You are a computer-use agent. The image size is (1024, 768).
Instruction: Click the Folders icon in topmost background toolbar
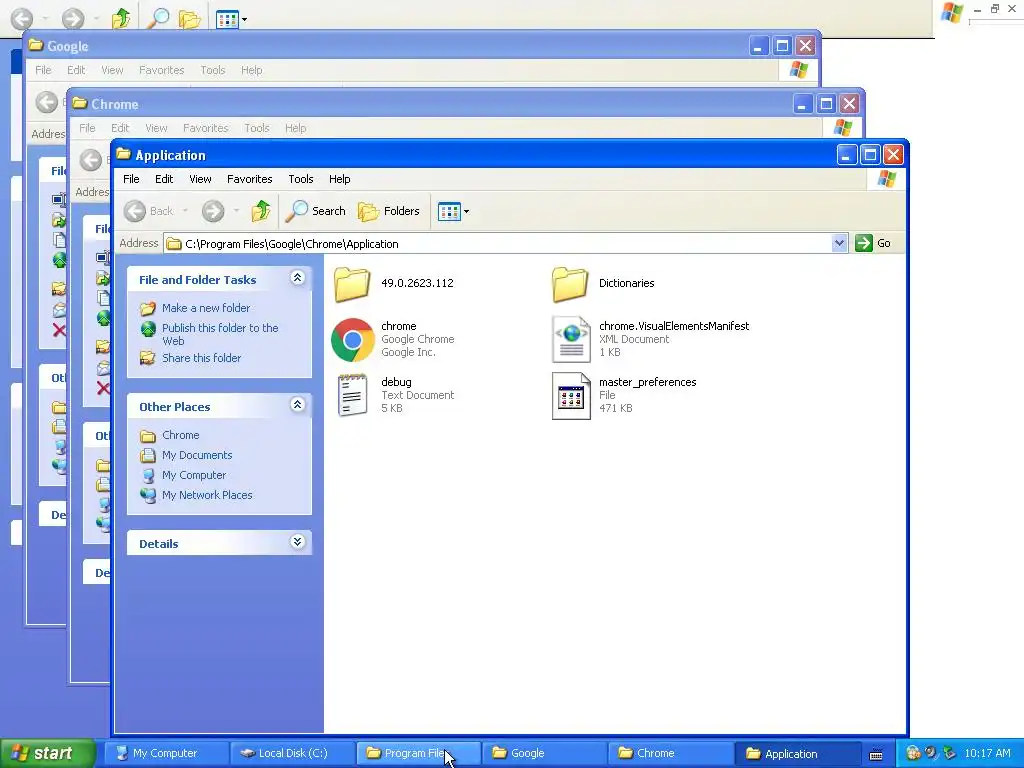tap(189, 19)
